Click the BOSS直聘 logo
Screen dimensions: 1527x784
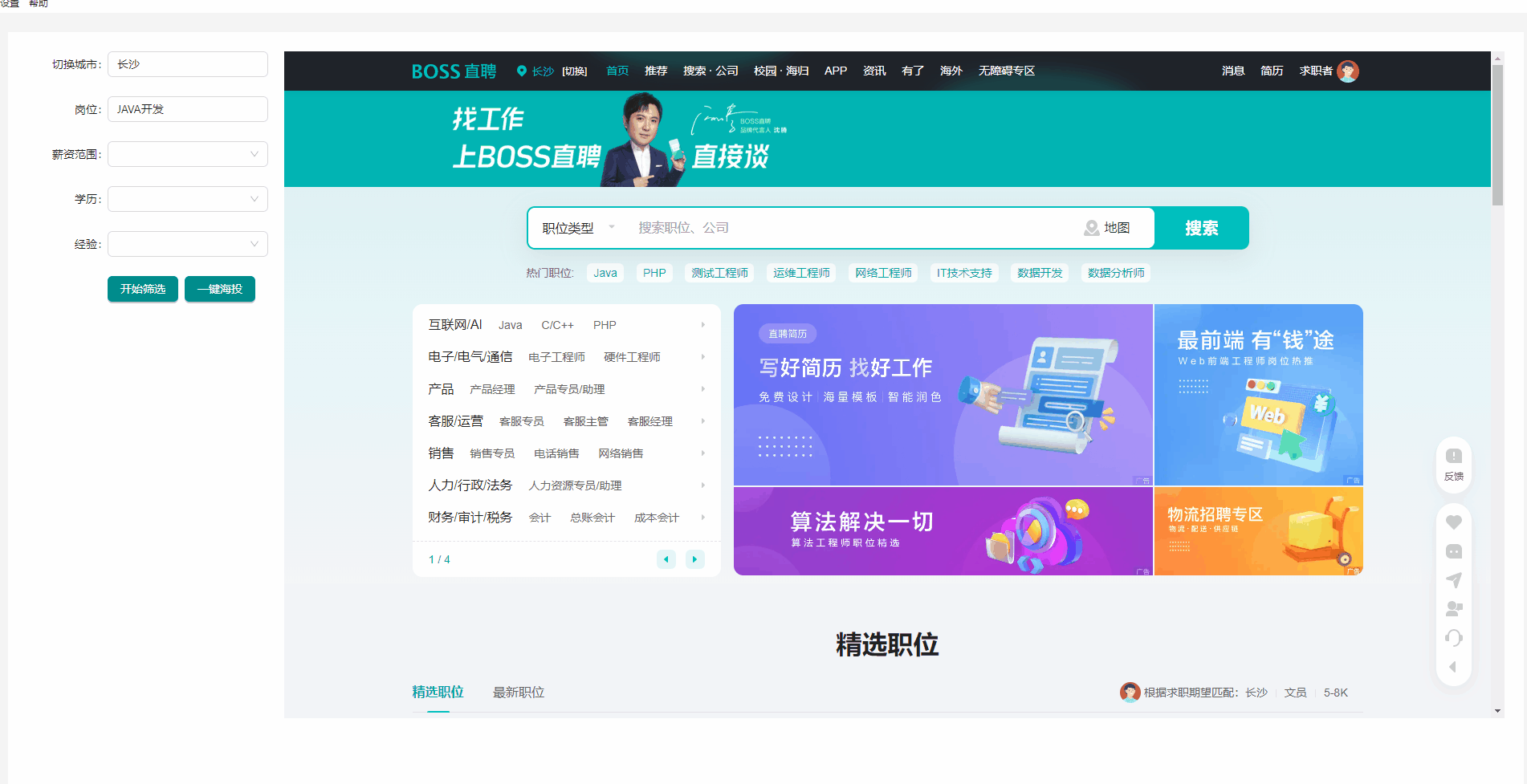click(x=454, y=71)
